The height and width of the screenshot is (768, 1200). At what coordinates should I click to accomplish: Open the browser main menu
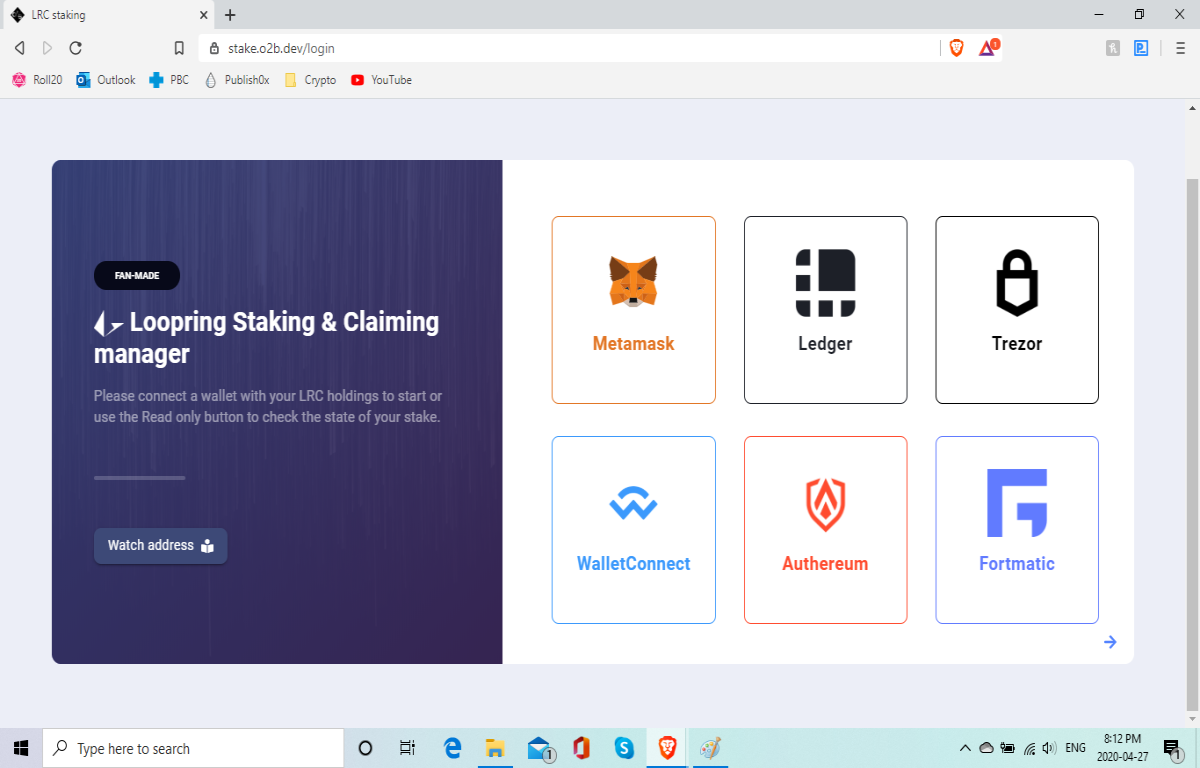coord(1181,48)
